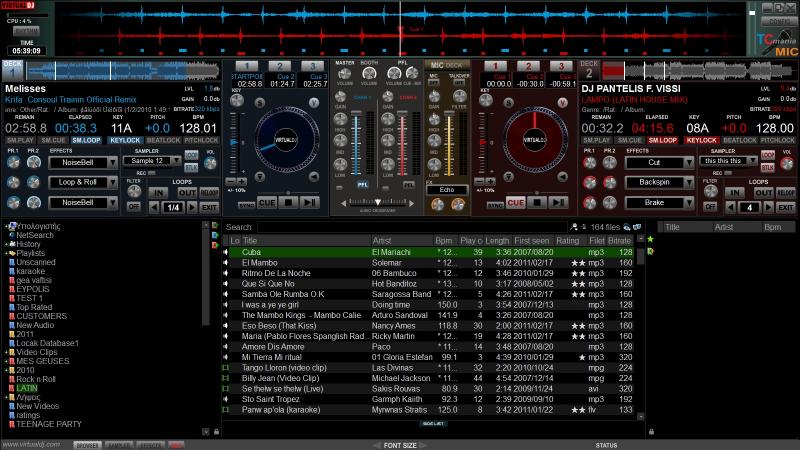The image size is (800, 450).
Task: Click the S scratch mode button on deck 1
Action: click(x=260, y=103)
